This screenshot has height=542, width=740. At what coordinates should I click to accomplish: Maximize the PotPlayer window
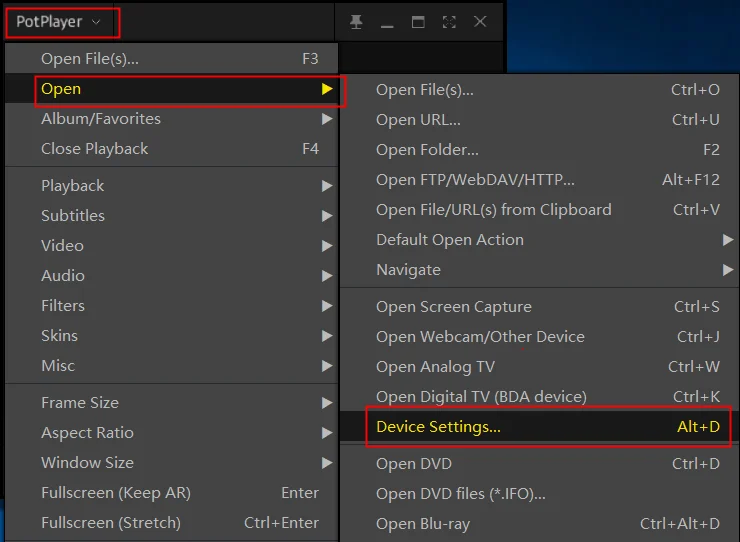coord(418,22)
